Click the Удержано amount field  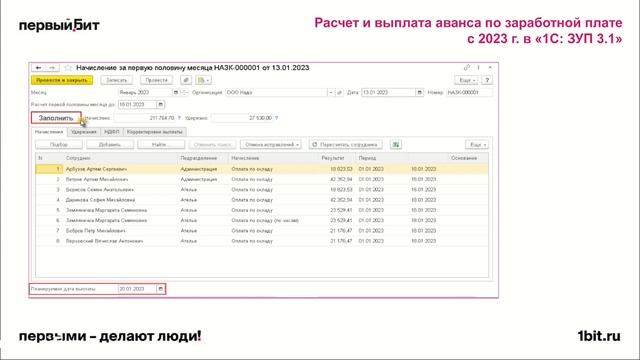coord(242,118)
